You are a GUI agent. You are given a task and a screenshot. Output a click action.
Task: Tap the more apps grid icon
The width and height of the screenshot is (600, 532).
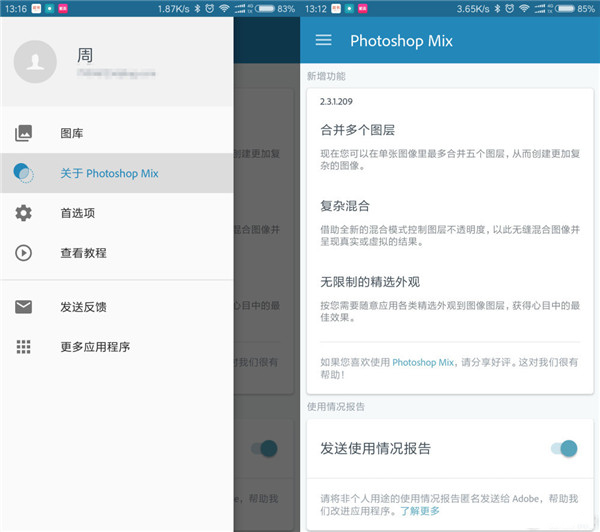coord(23,347)
